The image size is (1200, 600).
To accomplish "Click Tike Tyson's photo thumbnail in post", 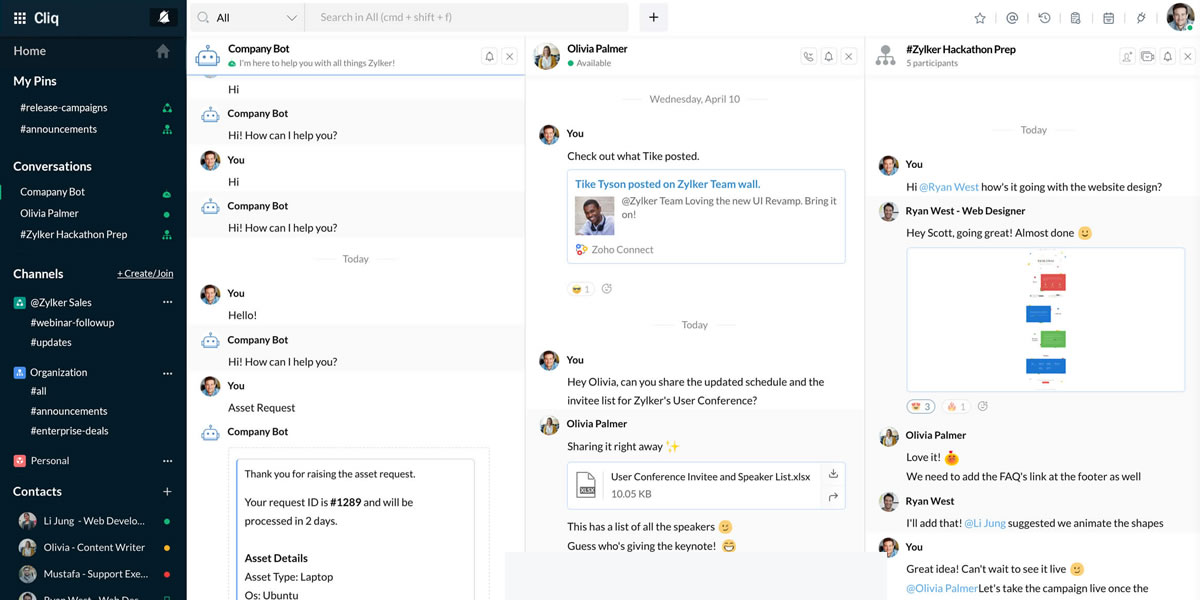I will (x=595, y=216).
